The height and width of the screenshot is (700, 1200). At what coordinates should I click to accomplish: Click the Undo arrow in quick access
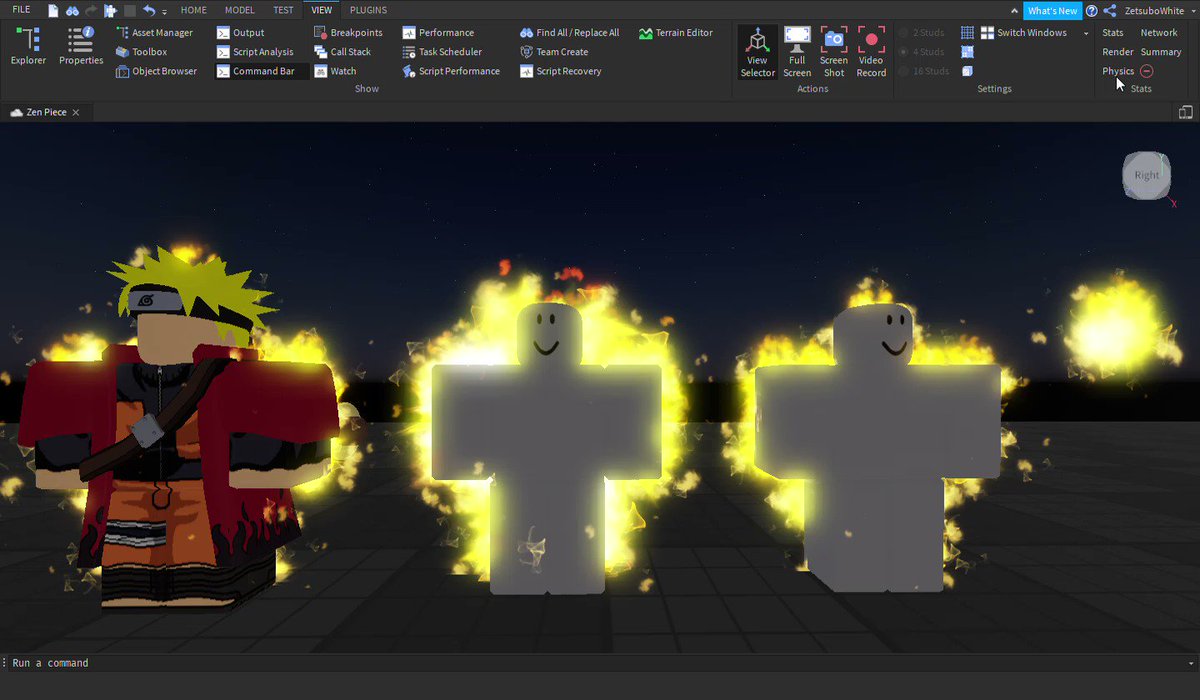click(148, 10)
